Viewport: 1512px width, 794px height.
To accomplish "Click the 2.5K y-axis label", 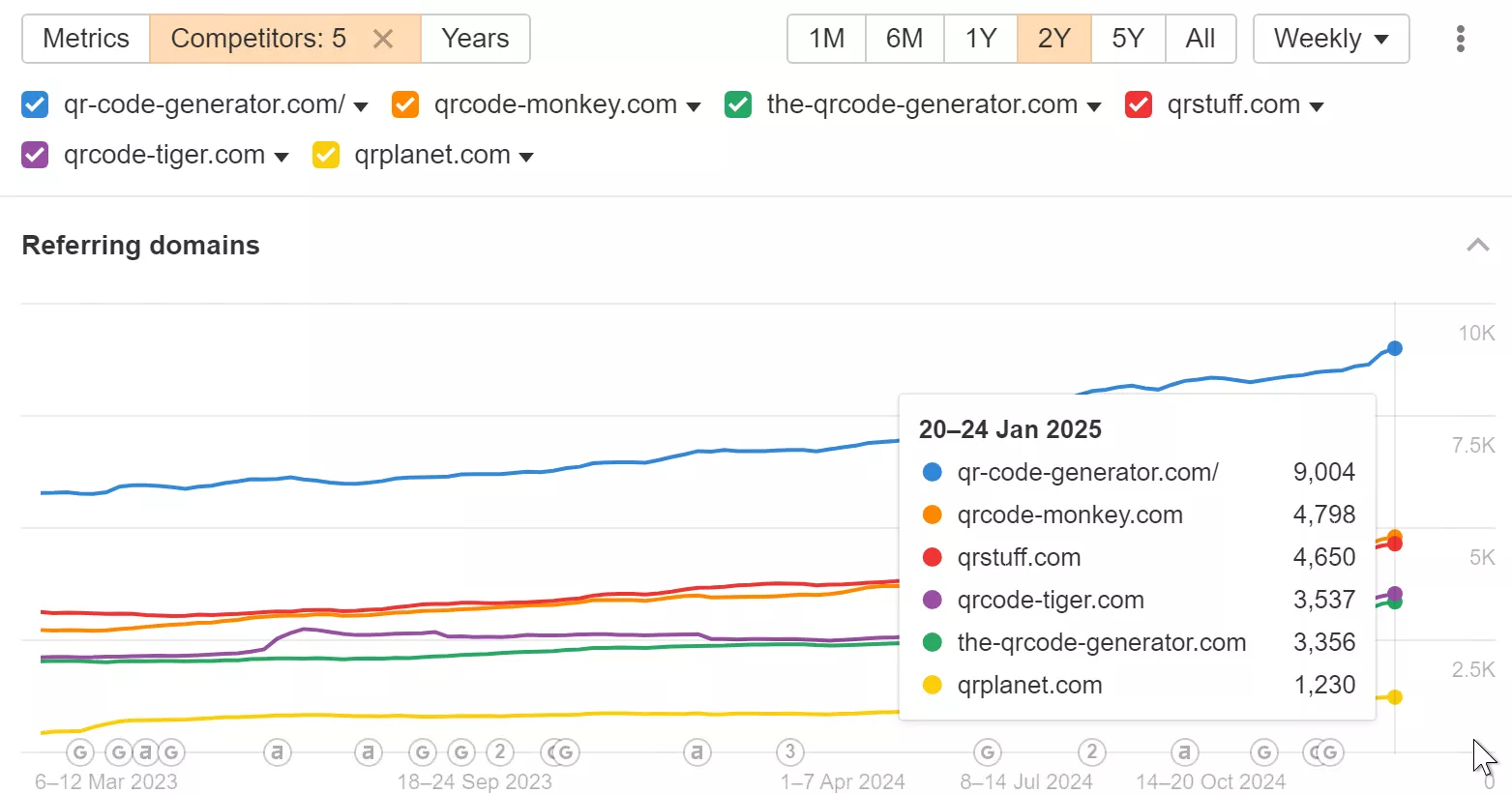I will click(x=1473, y=669).
